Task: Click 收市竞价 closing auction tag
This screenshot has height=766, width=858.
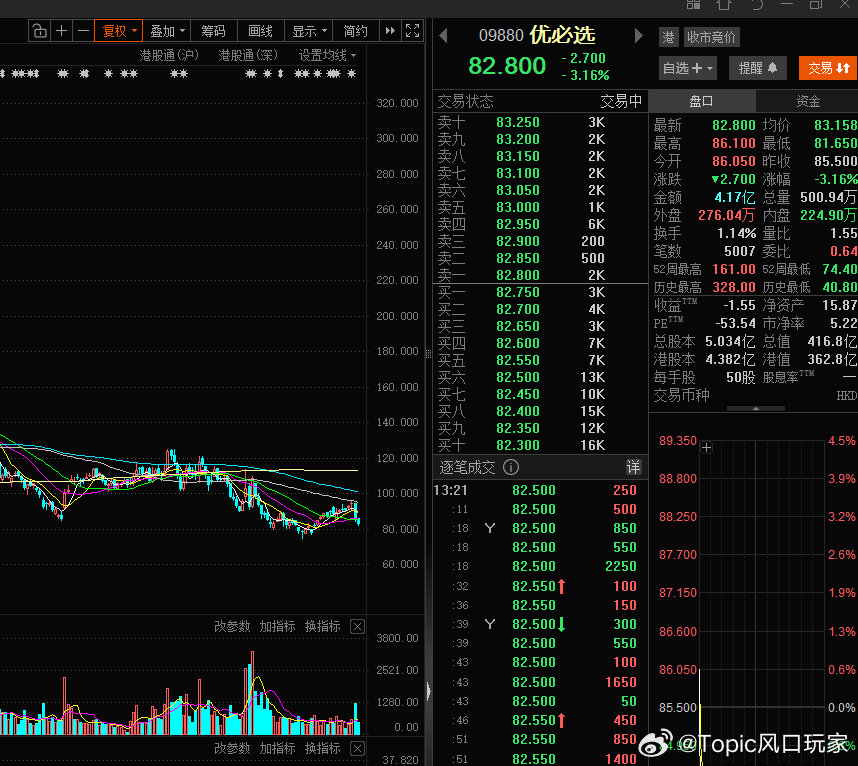Action: pyautogui.click(x=711, y=37)
